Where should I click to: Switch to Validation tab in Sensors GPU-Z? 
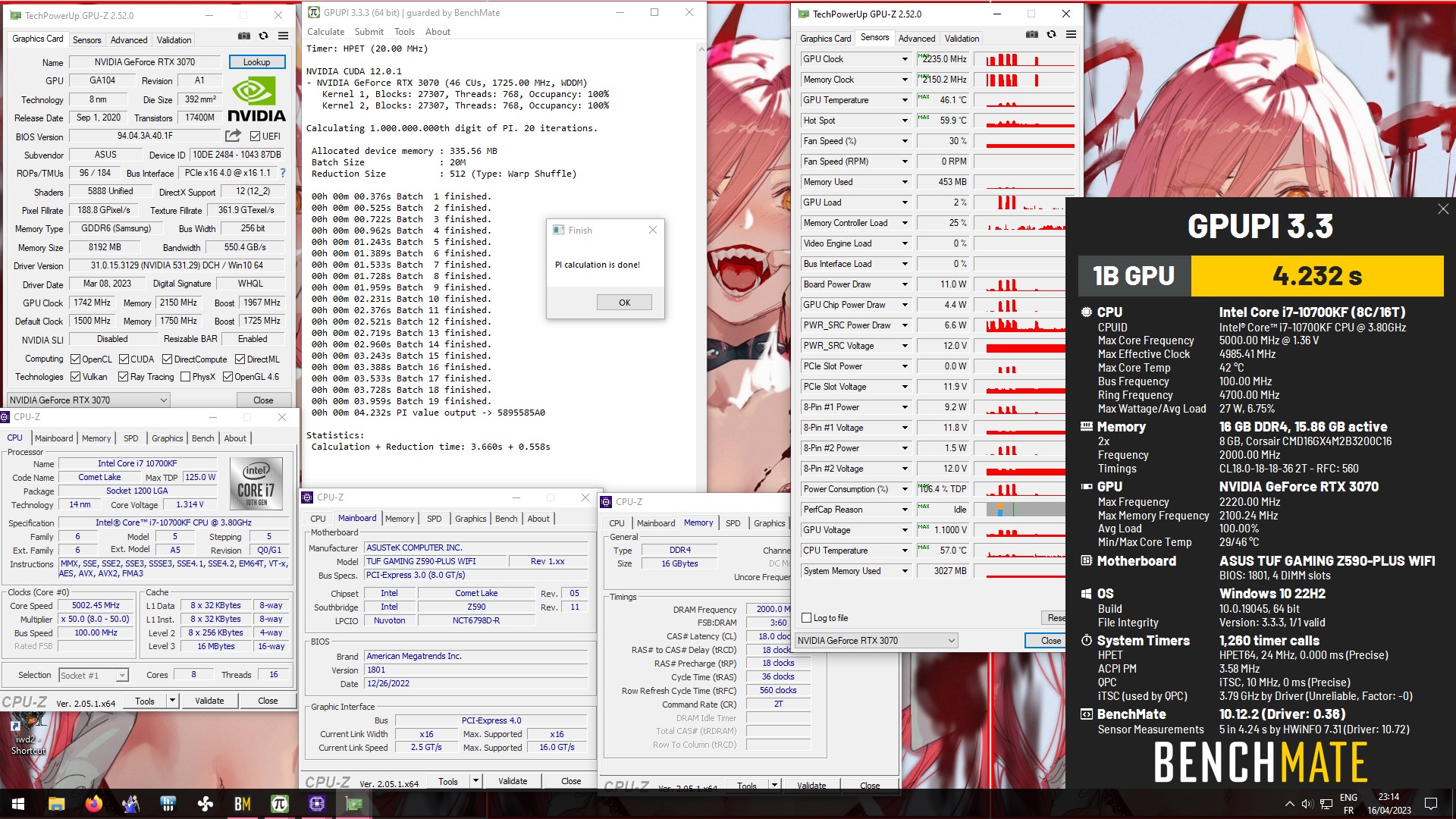click(x=962, y=39)
